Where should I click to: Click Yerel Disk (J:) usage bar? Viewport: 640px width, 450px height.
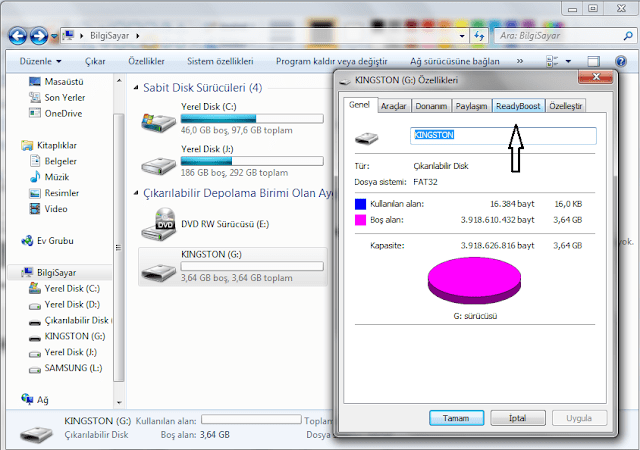252,161
